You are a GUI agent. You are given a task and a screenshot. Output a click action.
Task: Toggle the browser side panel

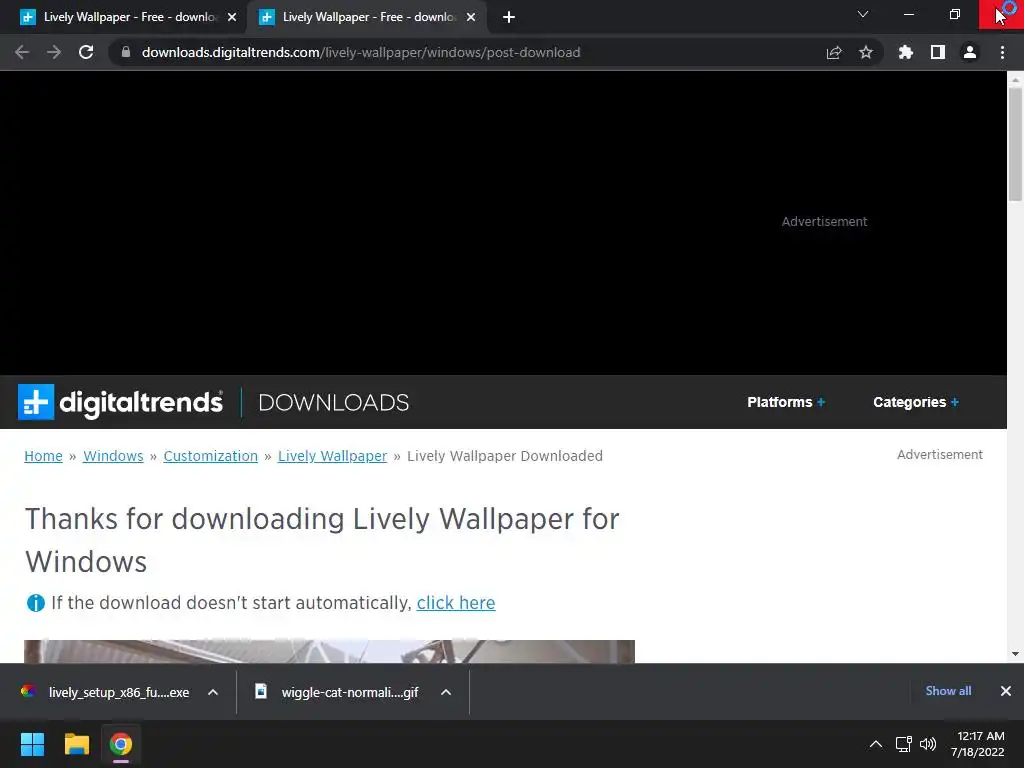click(938, 52)
